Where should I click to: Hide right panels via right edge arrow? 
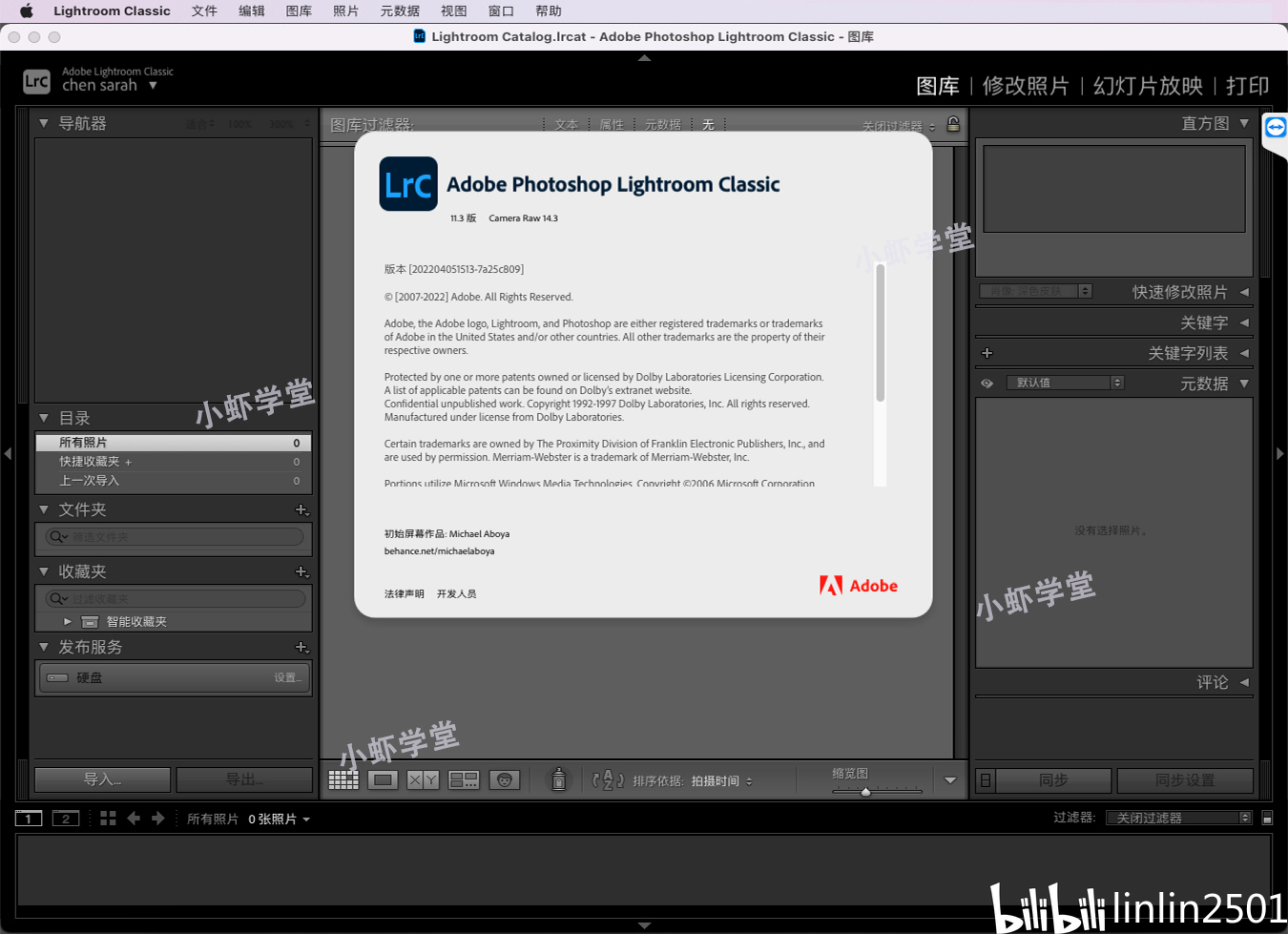[1280, 454]
